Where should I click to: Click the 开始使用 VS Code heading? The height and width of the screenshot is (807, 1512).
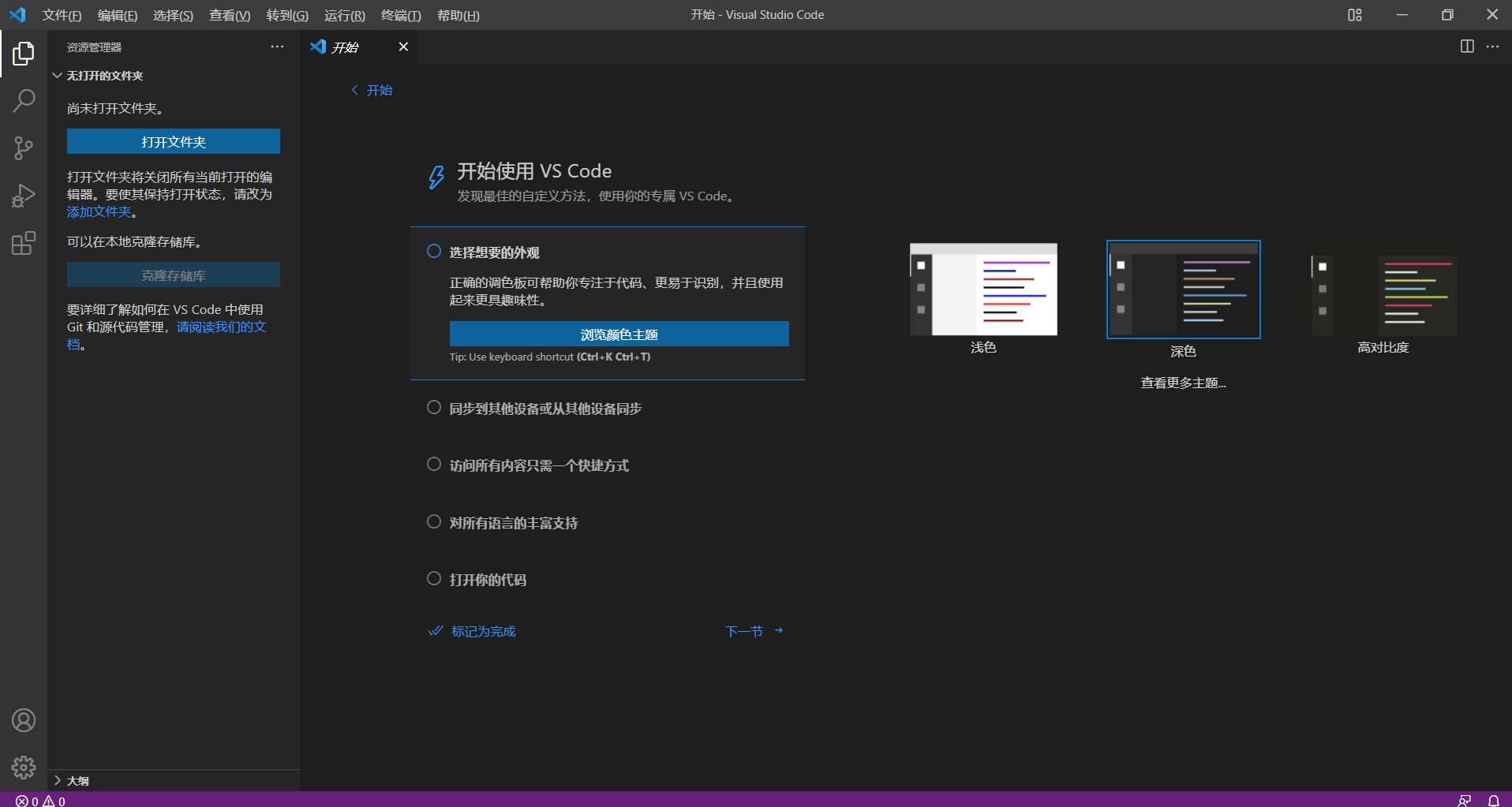tap(534, 171)
